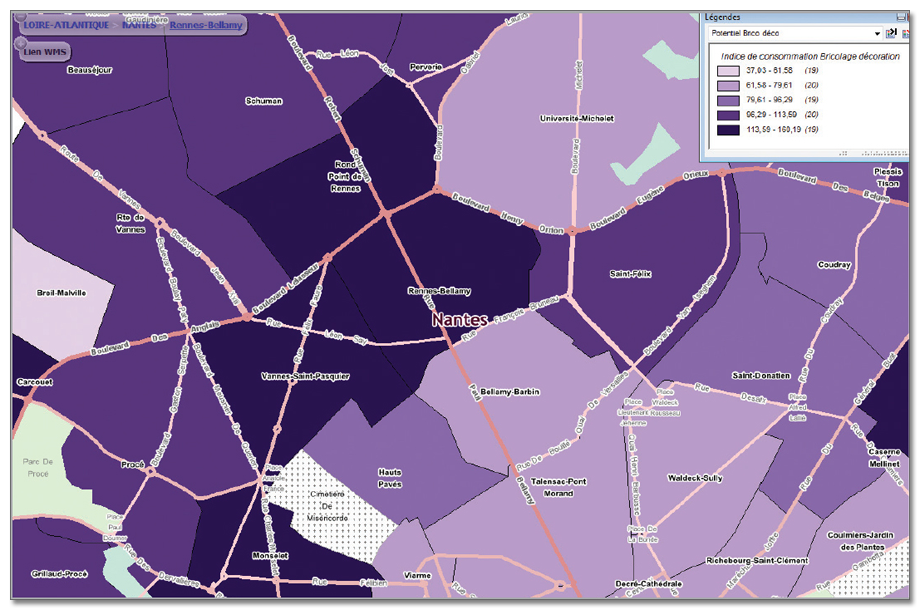
Task: Click the dropdown arrow in the legend selector
Action: (x=876, y=33)
